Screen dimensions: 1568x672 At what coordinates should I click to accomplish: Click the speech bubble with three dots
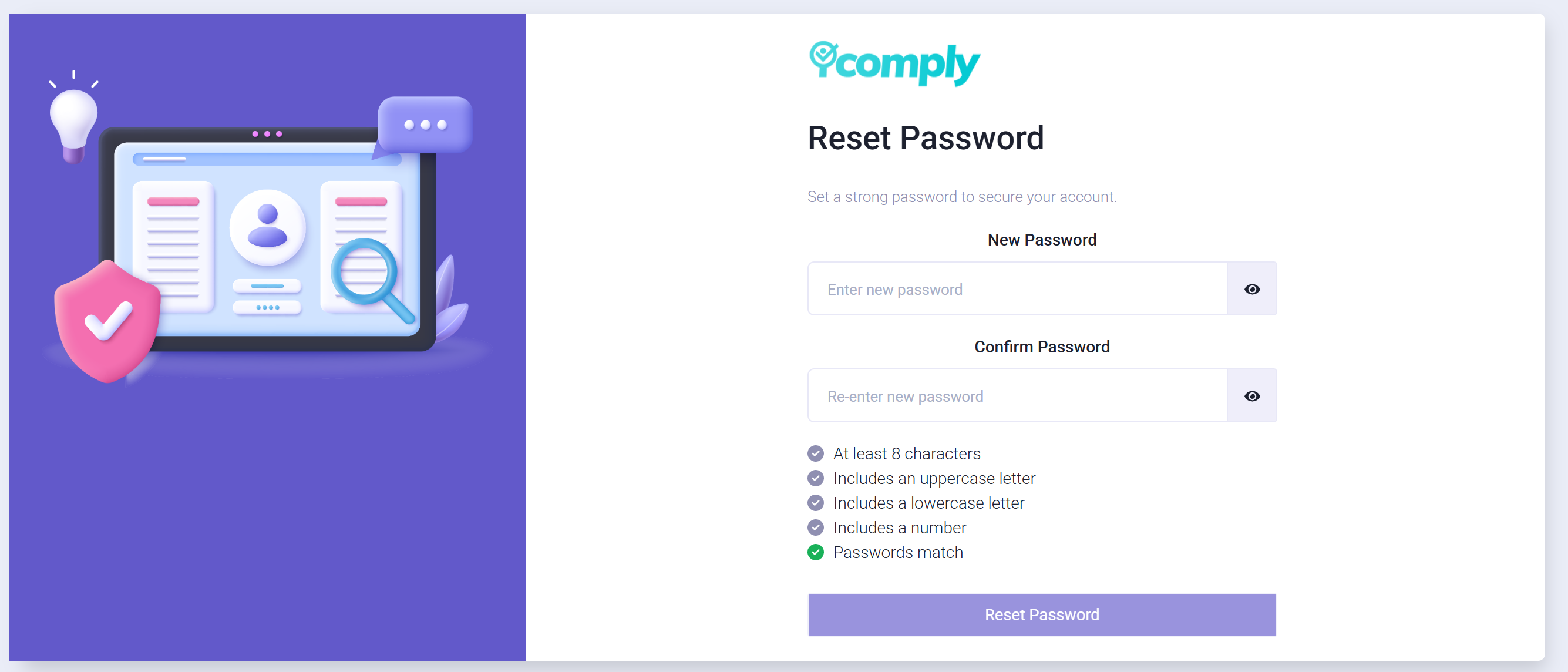425,125
